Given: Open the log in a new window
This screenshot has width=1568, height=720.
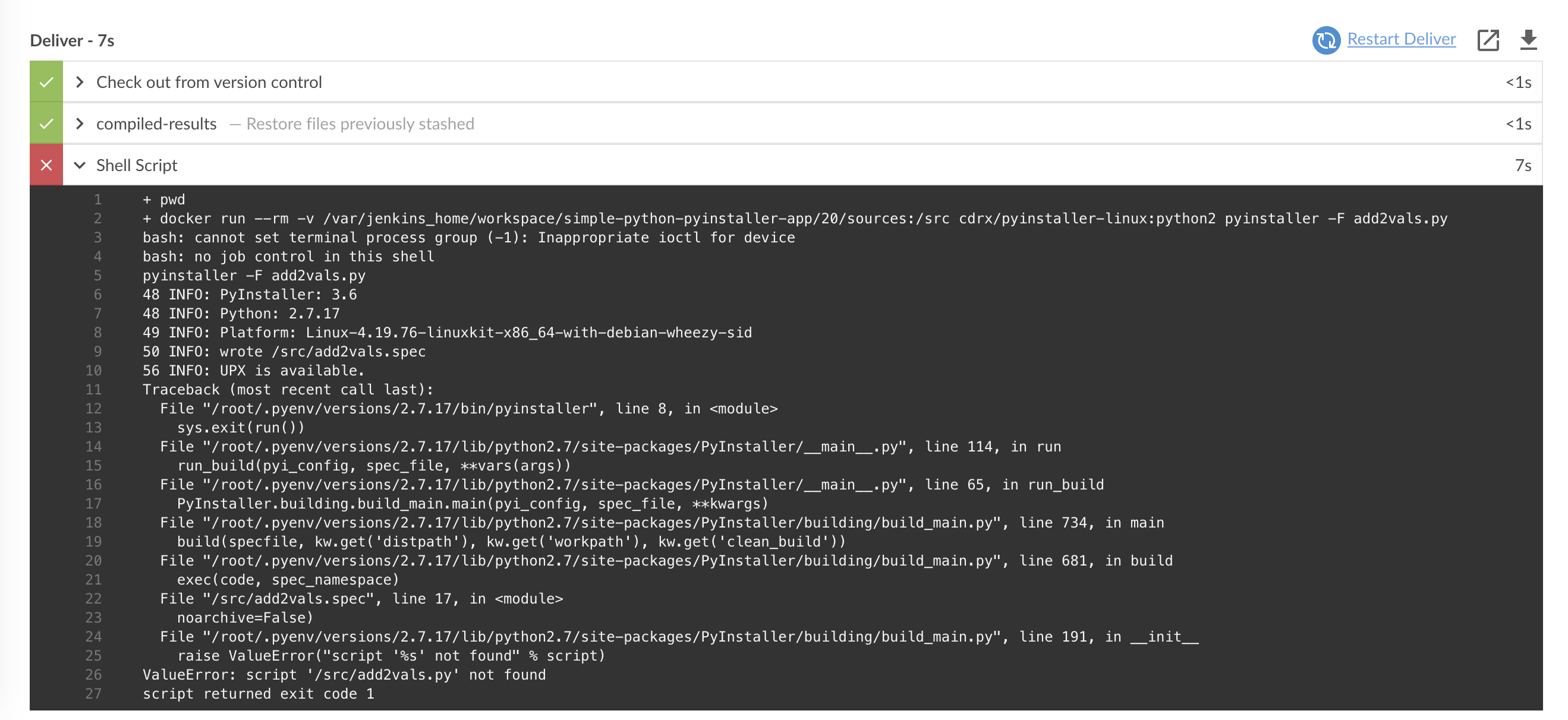Looking at the screenshot, I should (x=1490, y=40).
